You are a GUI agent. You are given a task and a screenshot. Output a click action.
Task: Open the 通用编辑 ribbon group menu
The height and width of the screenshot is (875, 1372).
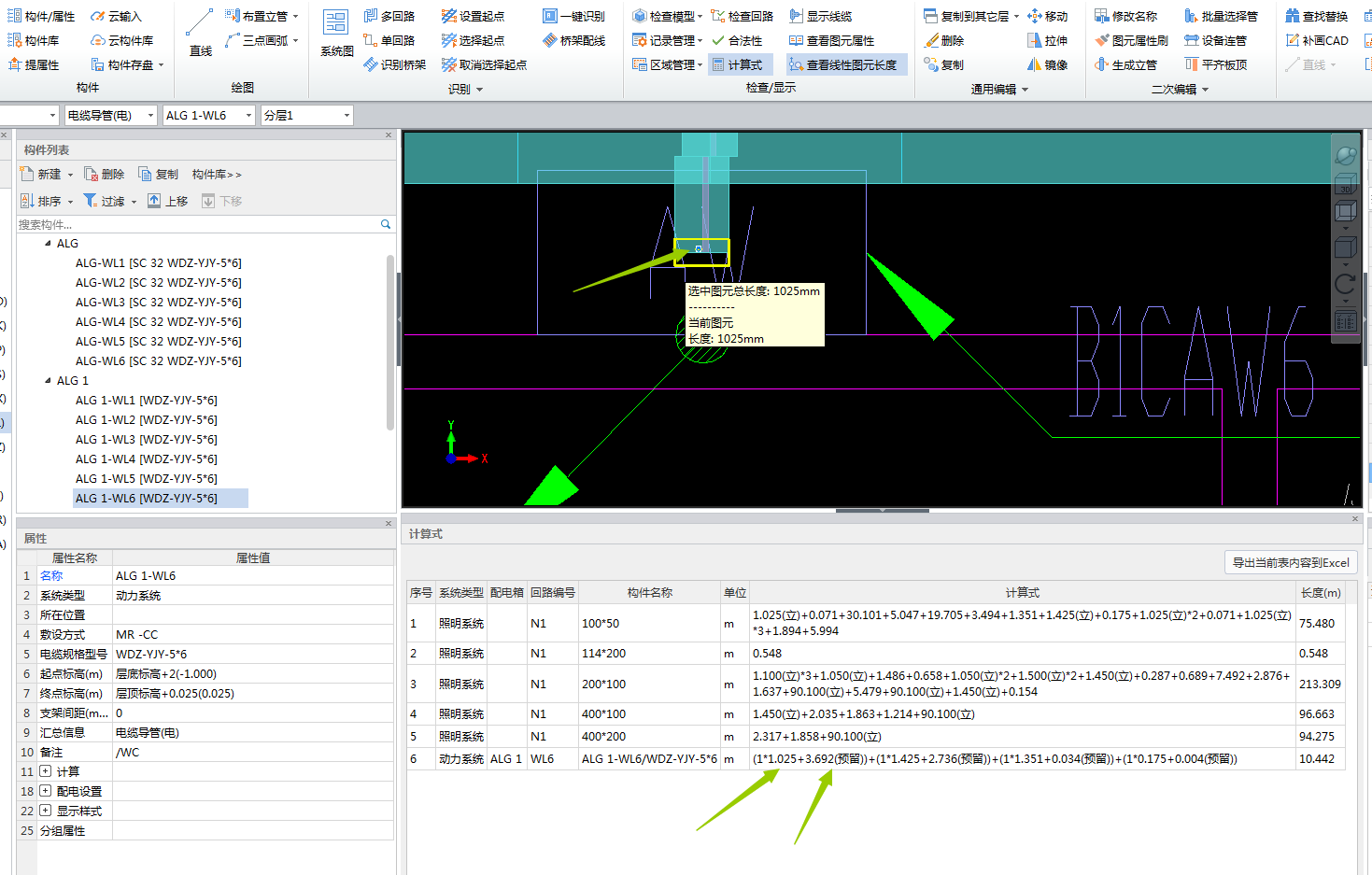pyautogui.click(x=999, y=89)
